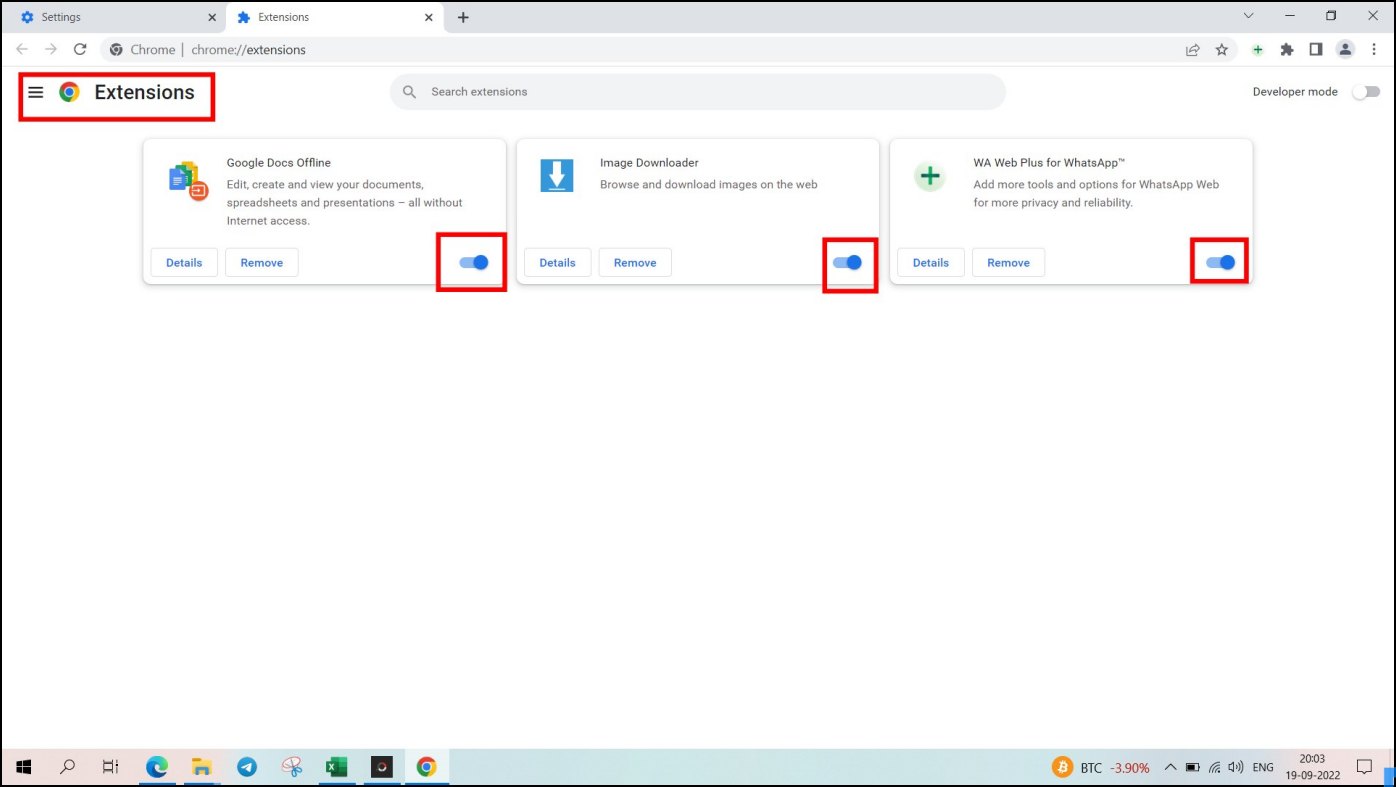Screen dimensions: 1396x787
Task: Share this page using the share icon
Action: [1193, 49]
